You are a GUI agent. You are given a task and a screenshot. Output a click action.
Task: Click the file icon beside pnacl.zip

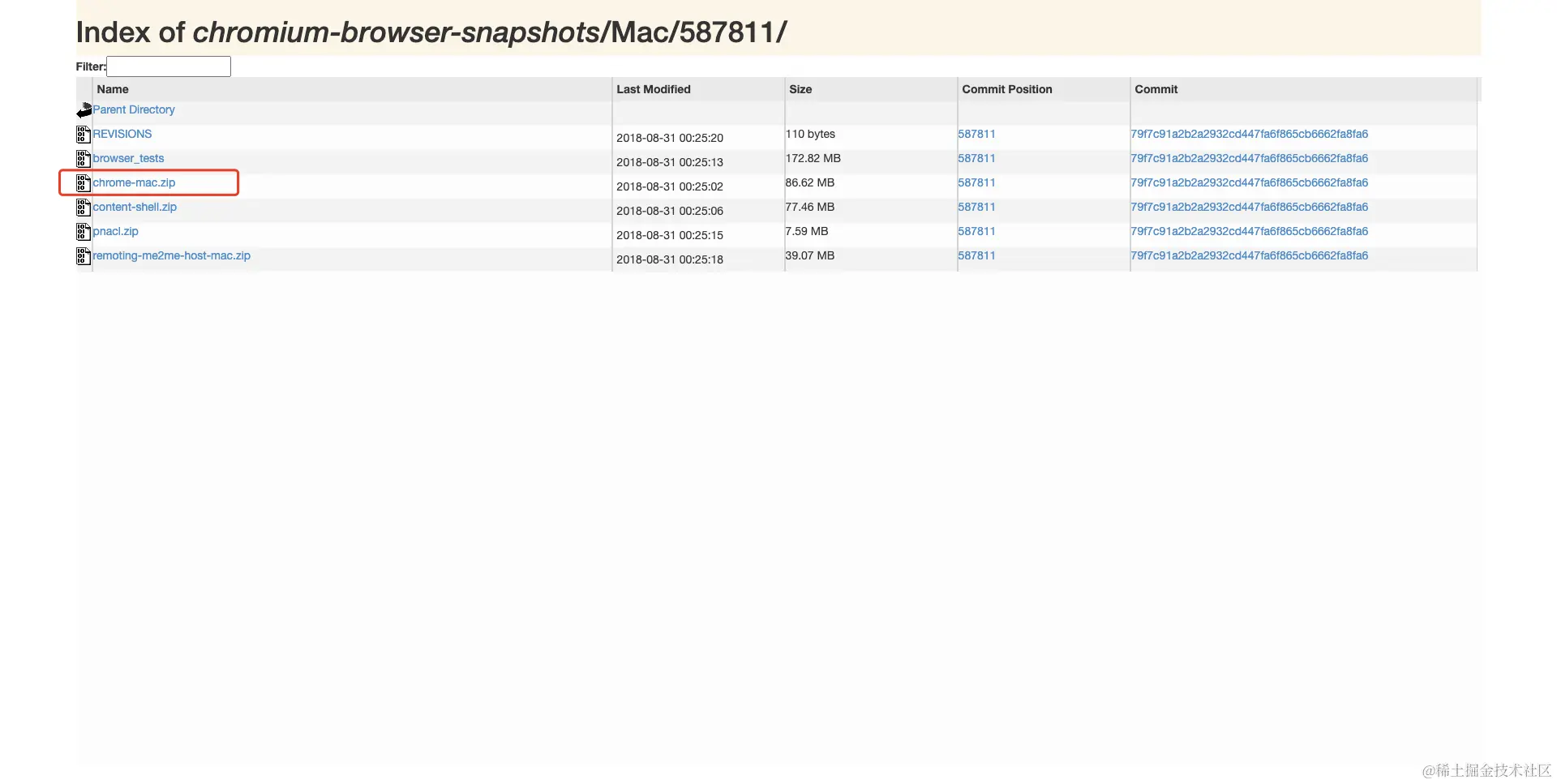(x=84, y=232)
